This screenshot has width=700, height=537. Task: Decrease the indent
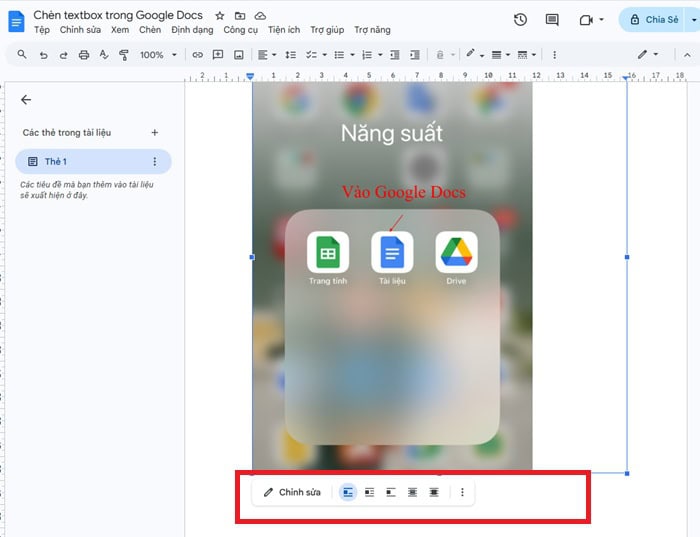click(x=395, y=55)
